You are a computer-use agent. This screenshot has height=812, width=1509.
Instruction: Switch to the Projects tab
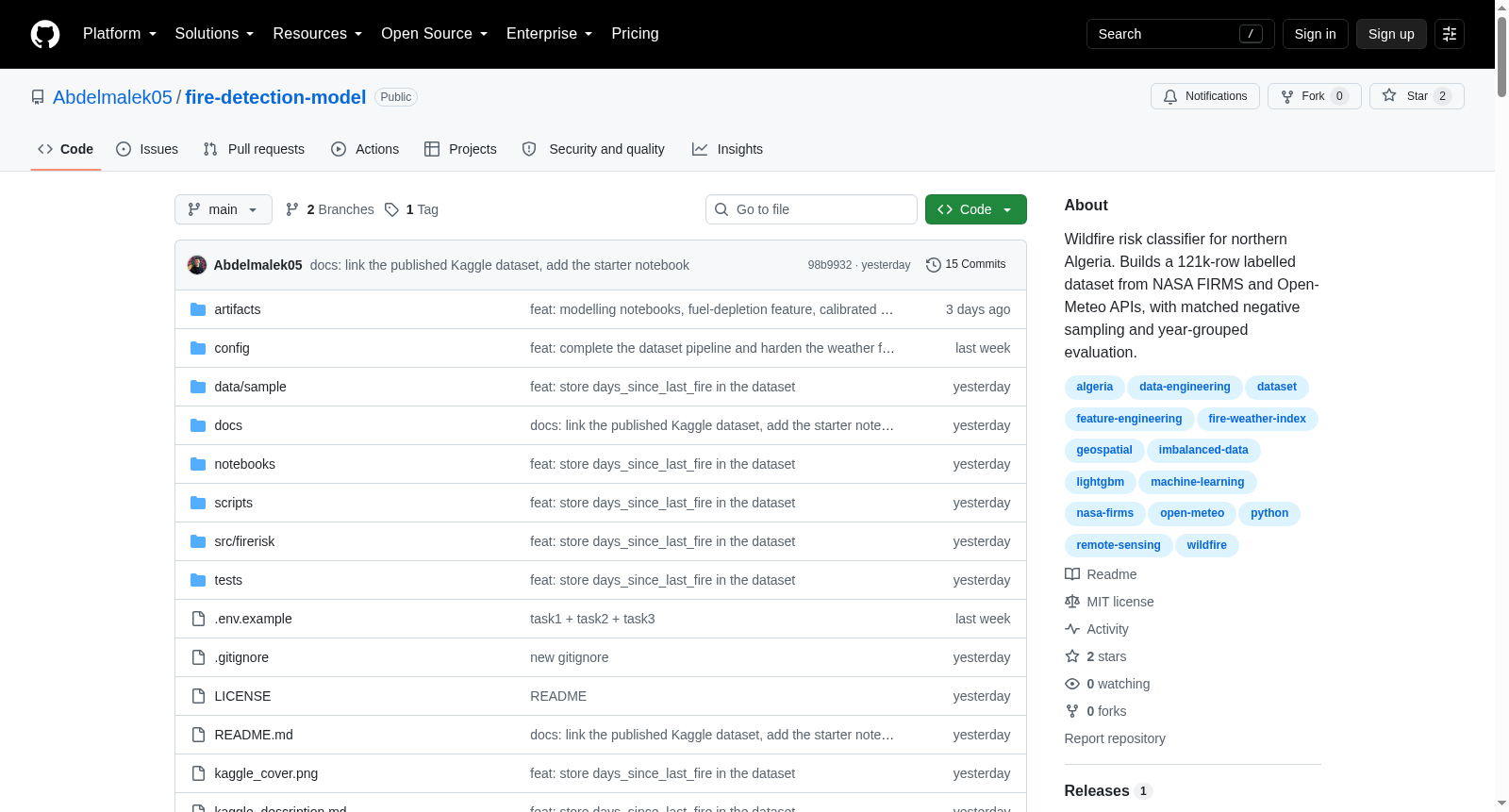pos(460,149)
